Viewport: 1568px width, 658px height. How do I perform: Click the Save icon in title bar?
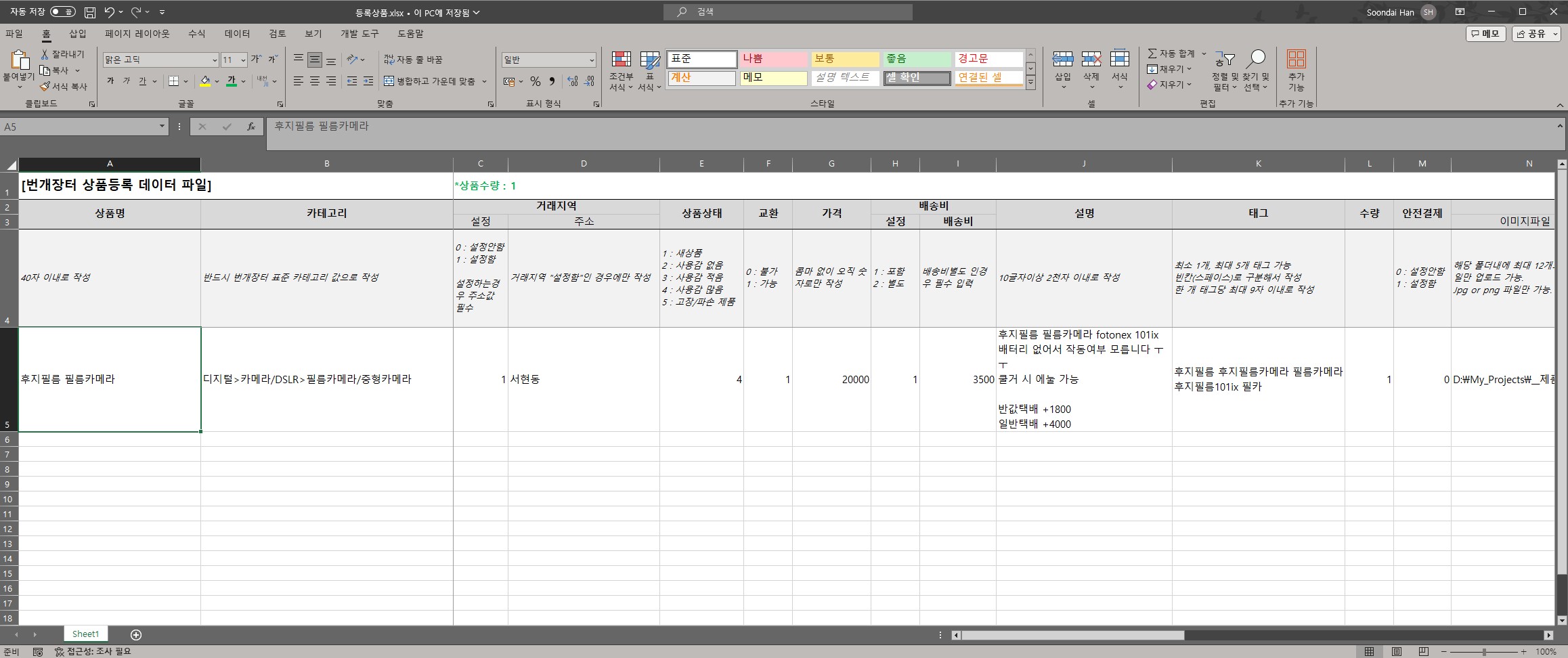click(x=90, y=12)
